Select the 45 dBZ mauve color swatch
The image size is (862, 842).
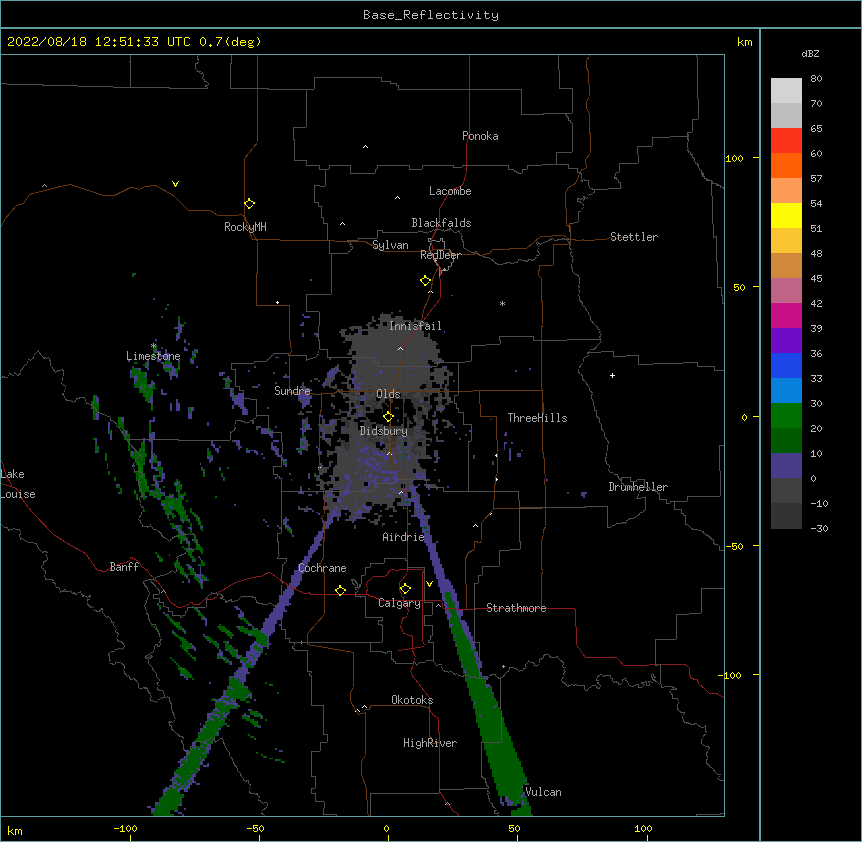point(786,291)
